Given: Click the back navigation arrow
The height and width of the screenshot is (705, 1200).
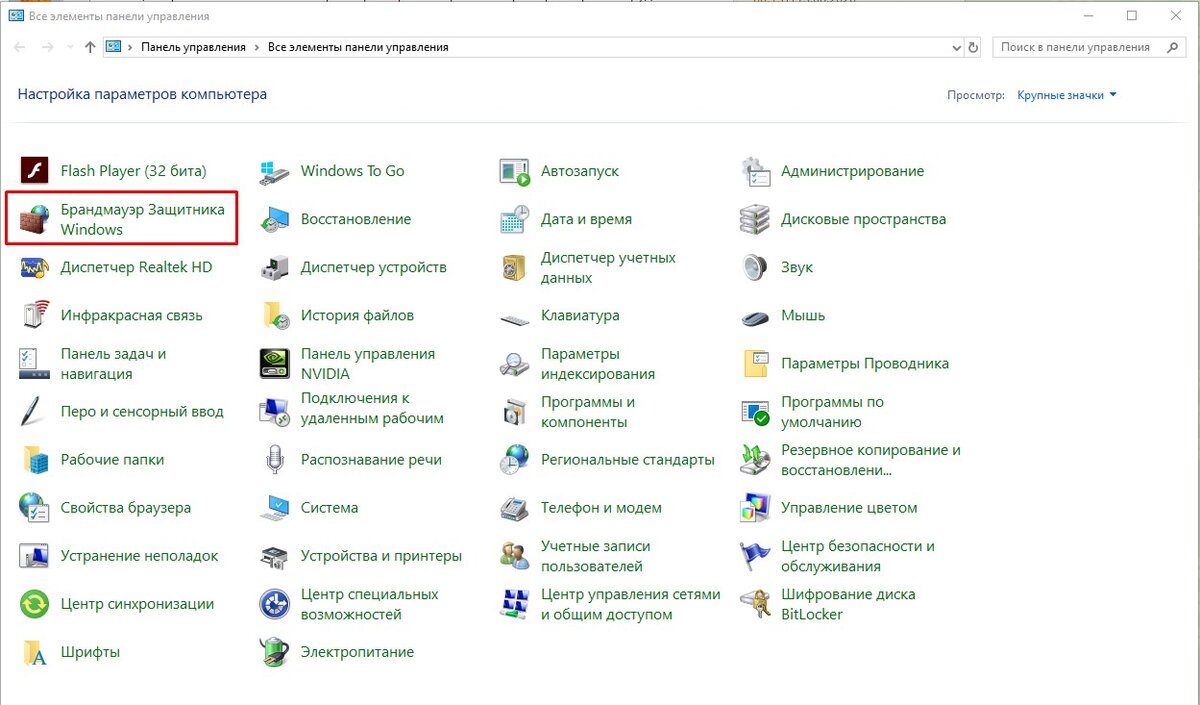Looking at the screenshot, I should click(x=18, y=46).
